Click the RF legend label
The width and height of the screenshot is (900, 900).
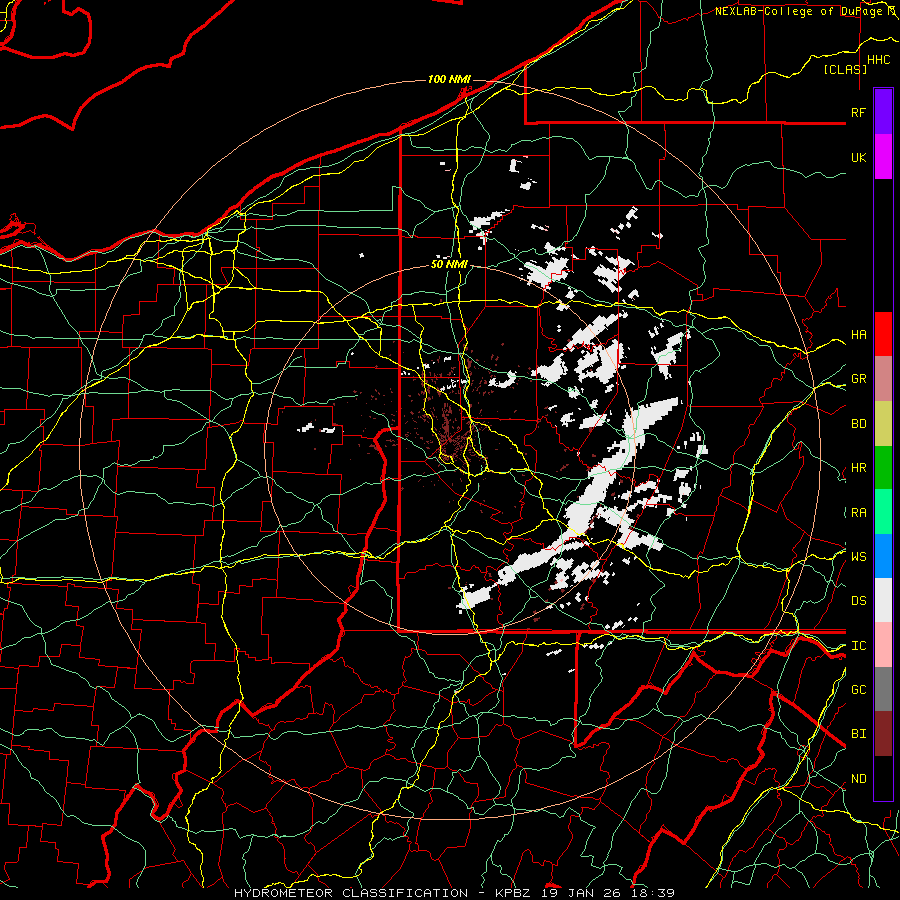859,112
